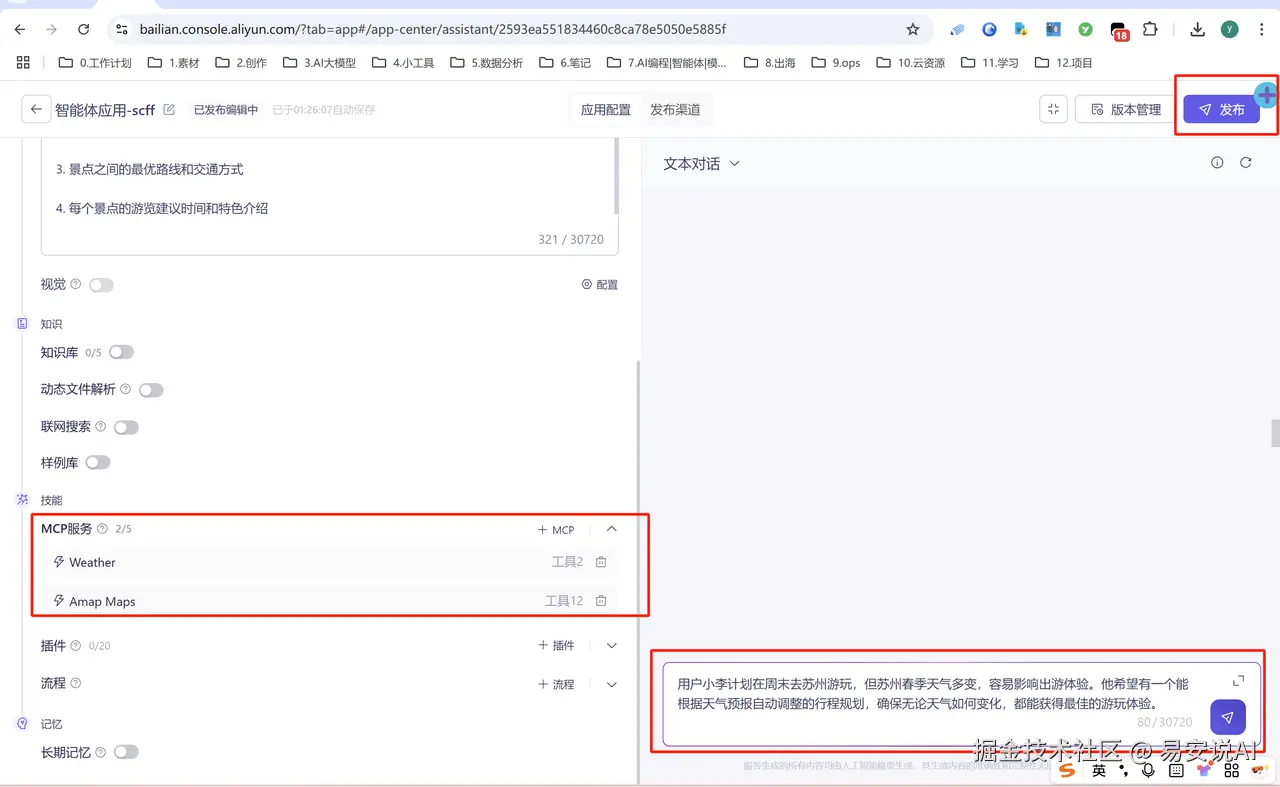The height and width of the screenshot is (787, 1280).
Task: Expand the chat input to fullscreen
Action: pyautogui.click(x=1238, y=680)
